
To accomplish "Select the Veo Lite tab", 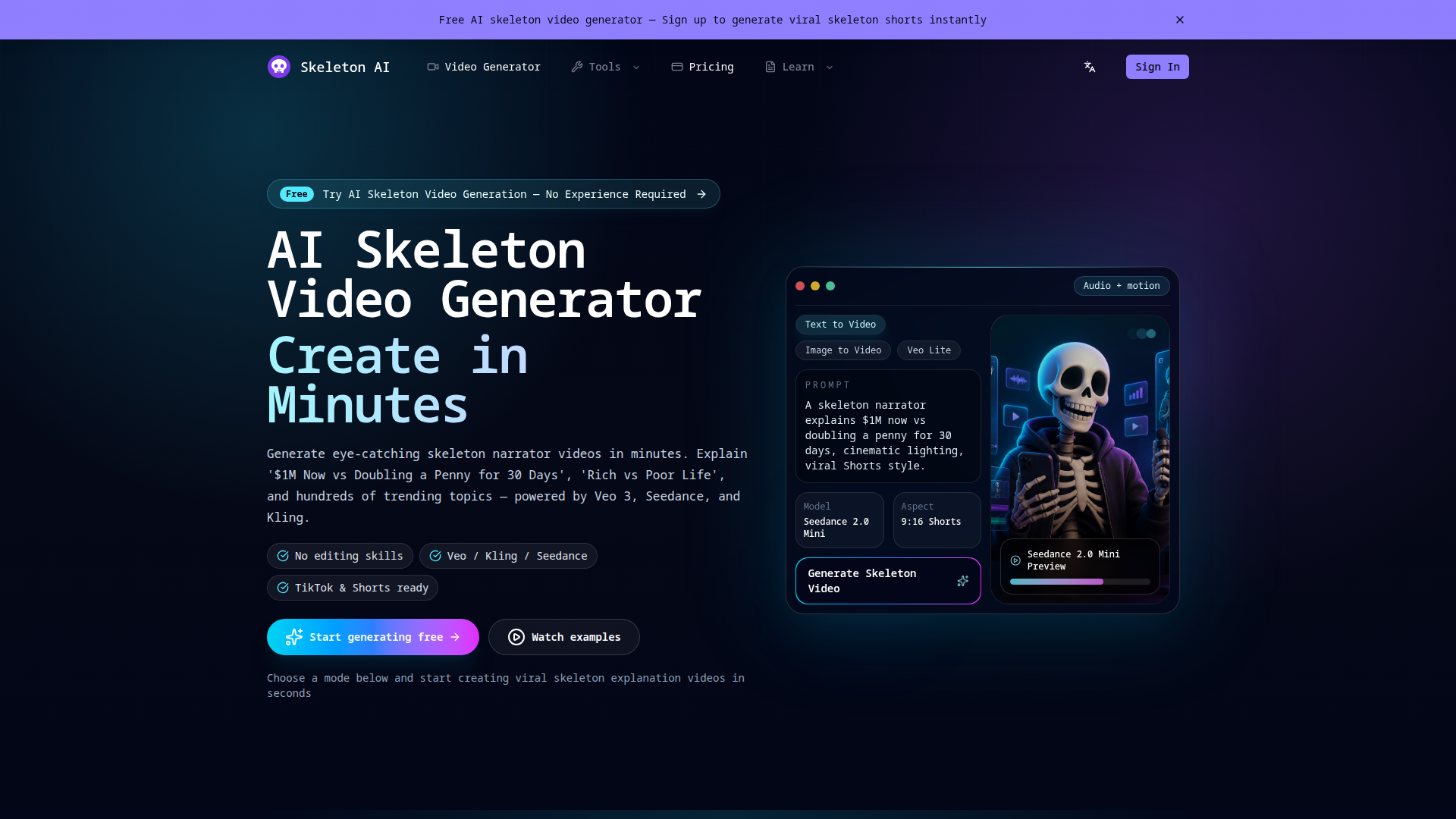I will click(x=929, y=350).
